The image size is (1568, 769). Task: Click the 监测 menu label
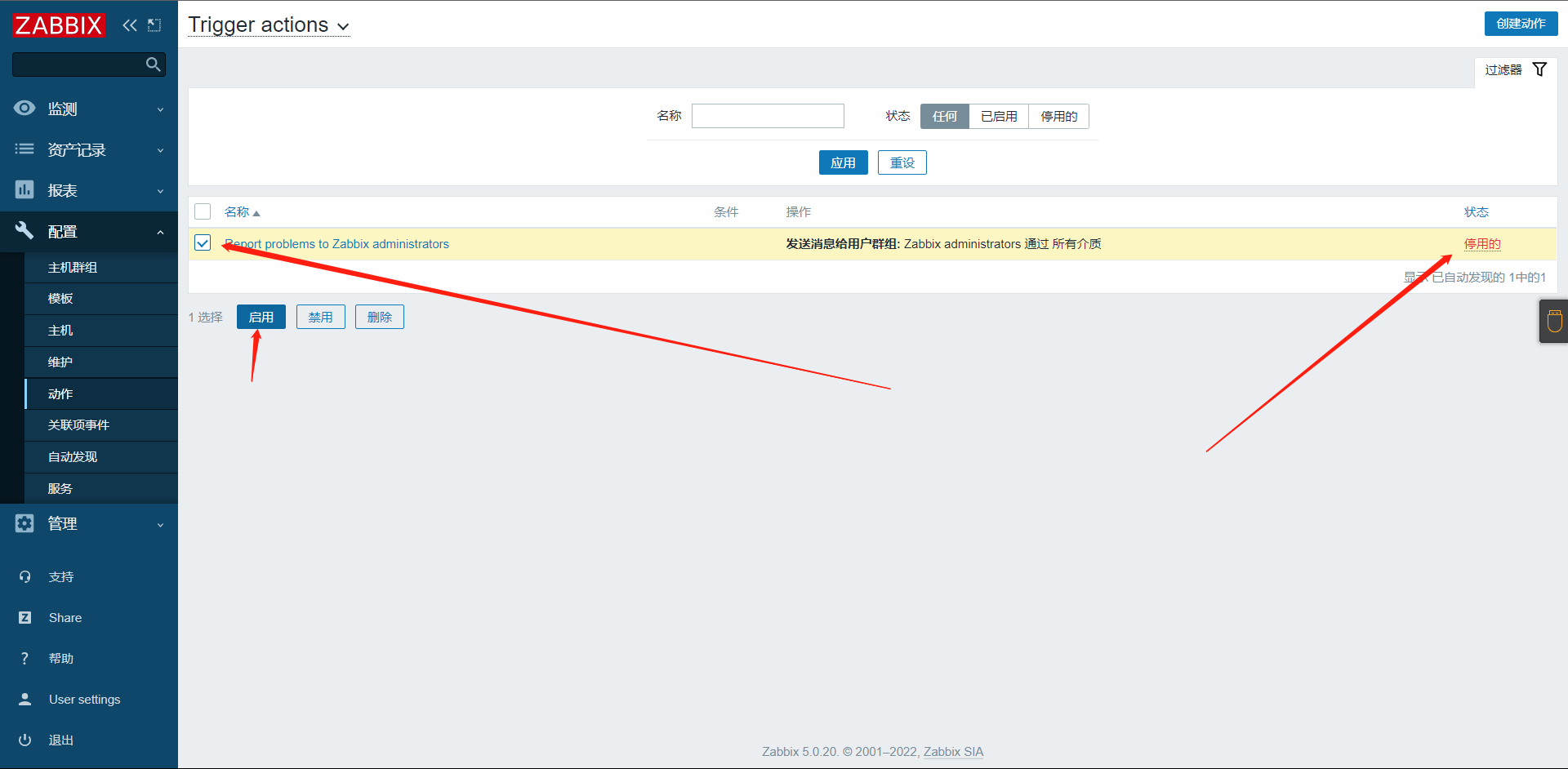click(62, 109)
